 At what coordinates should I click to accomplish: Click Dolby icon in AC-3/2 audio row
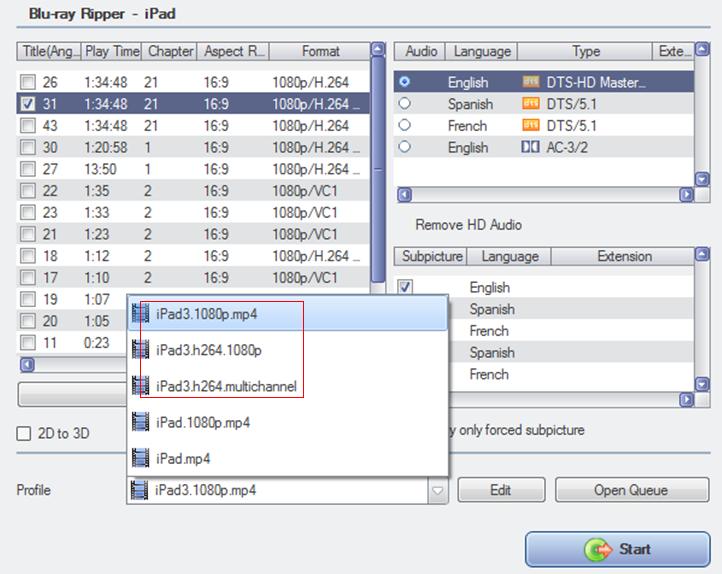tap(530, 147)
